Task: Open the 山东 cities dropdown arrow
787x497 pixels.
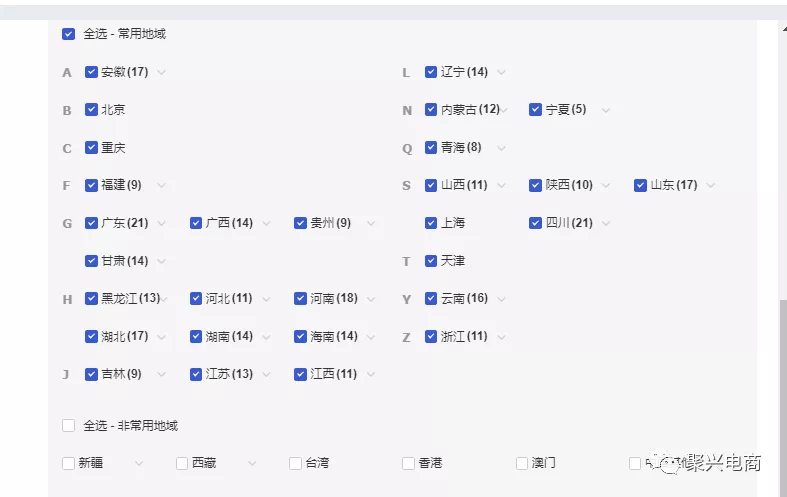Action: click(x=710, y=185)
